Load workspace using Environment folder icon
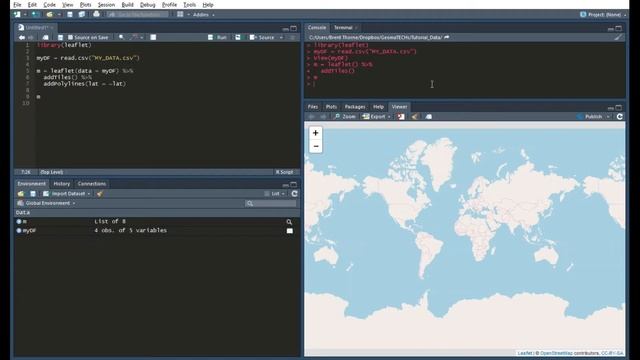 [21, 193]
